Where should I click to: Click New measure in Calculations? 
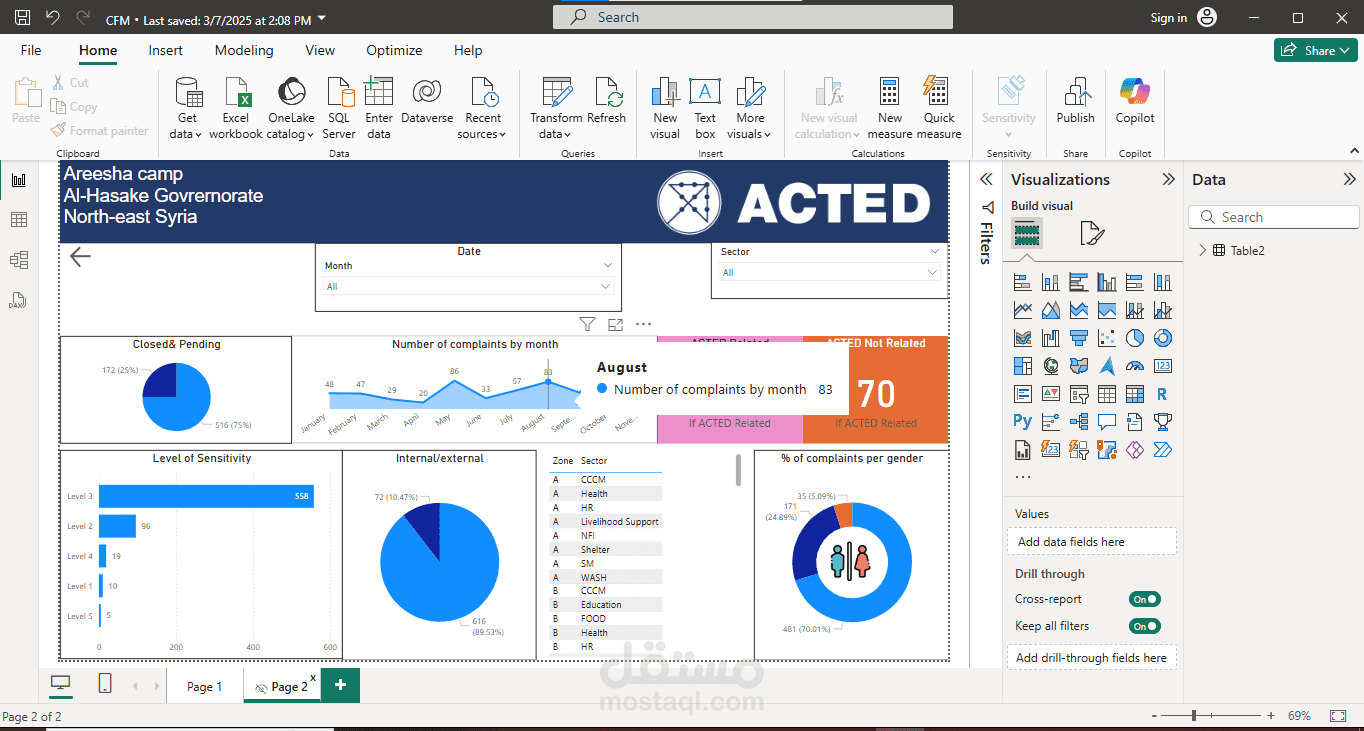(x=890, y=108)
